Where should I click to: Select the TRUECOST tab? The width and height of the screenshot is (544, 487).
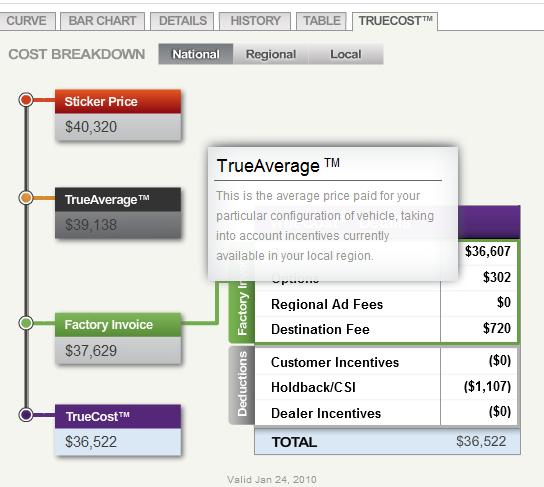395,21
